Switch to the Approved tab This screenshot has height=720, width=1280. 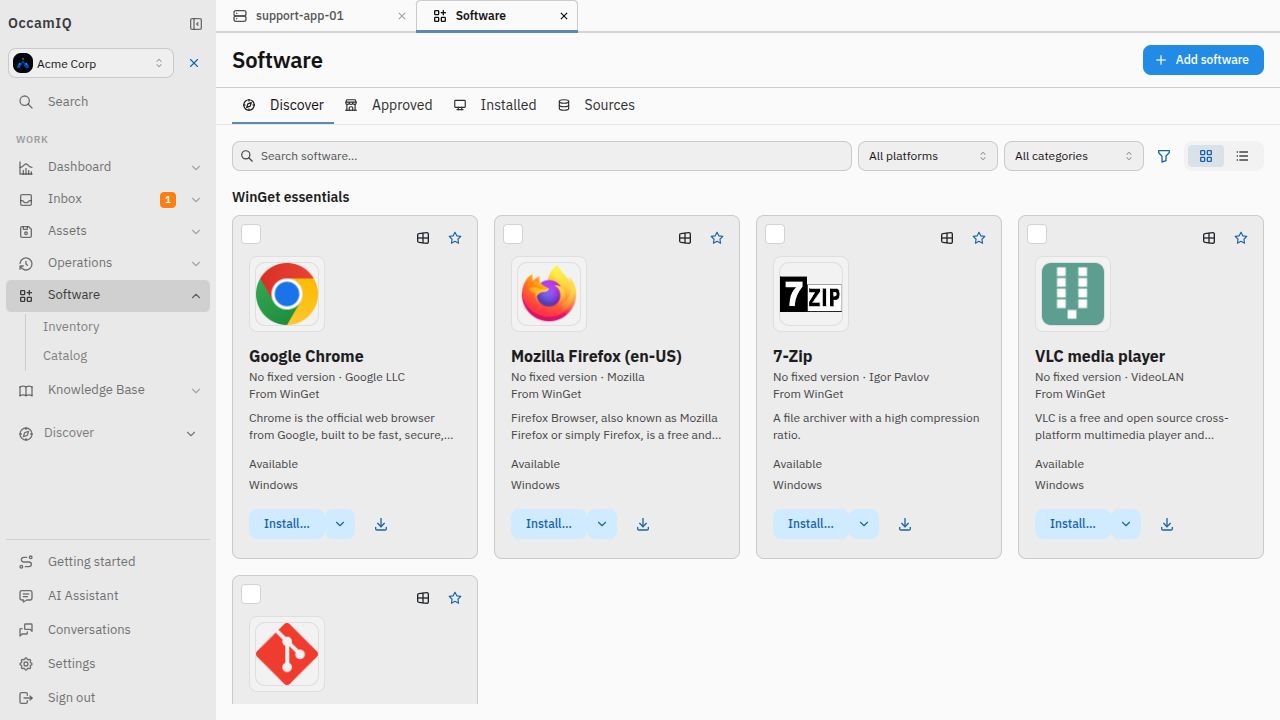389,105
